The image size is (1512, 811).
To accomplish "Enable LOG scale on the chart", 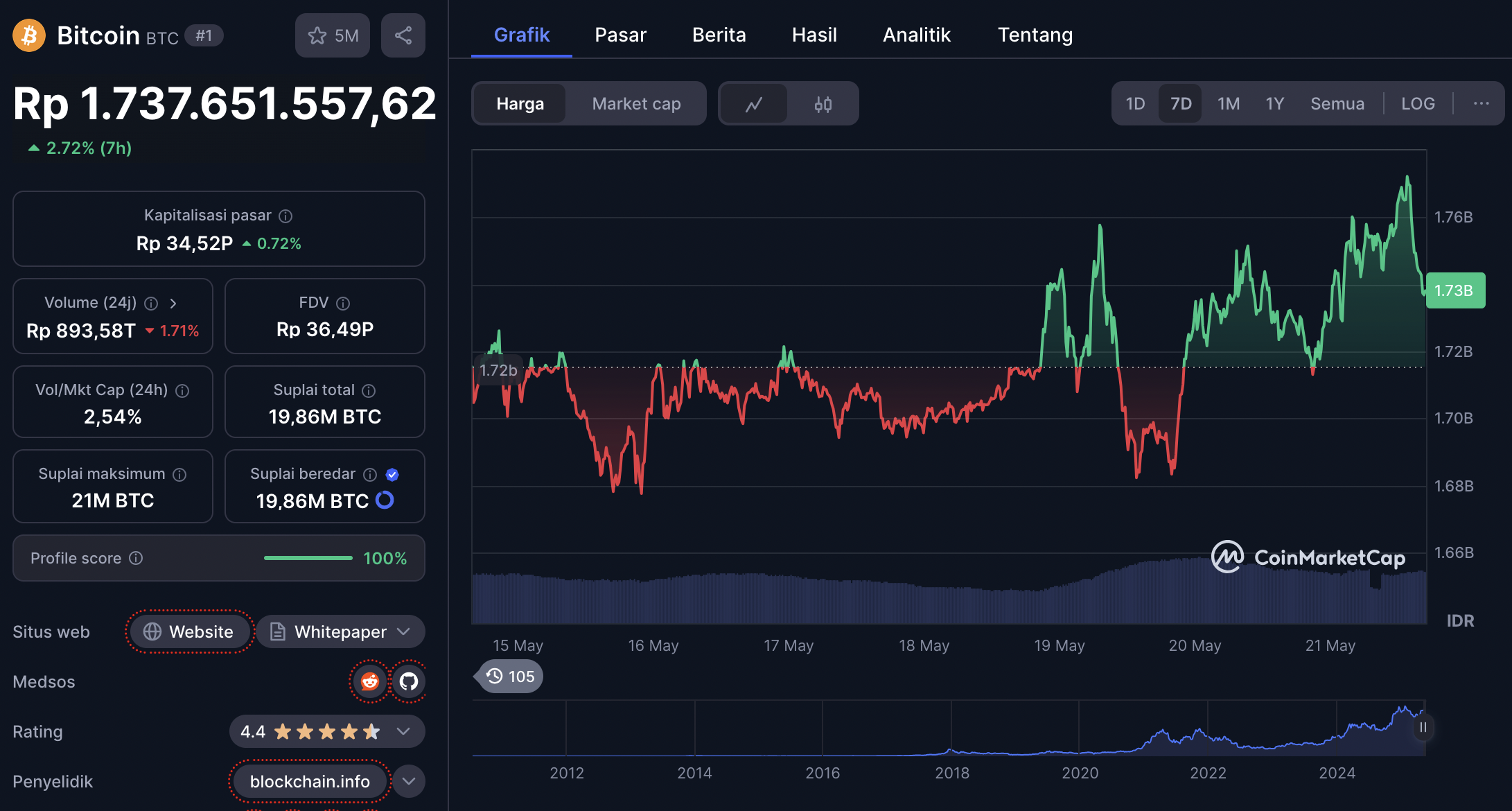I will coord(1418,103).
